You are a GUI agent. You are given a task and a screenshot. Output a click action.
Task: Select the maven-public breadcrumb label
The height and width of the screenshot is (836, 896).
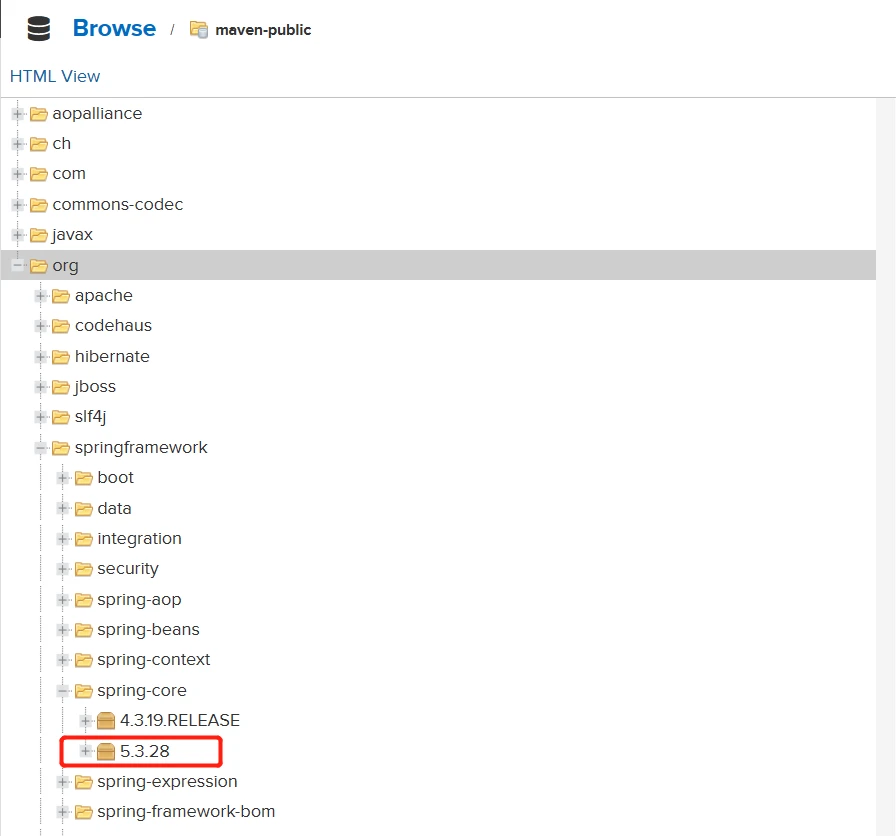click(263, 30)
